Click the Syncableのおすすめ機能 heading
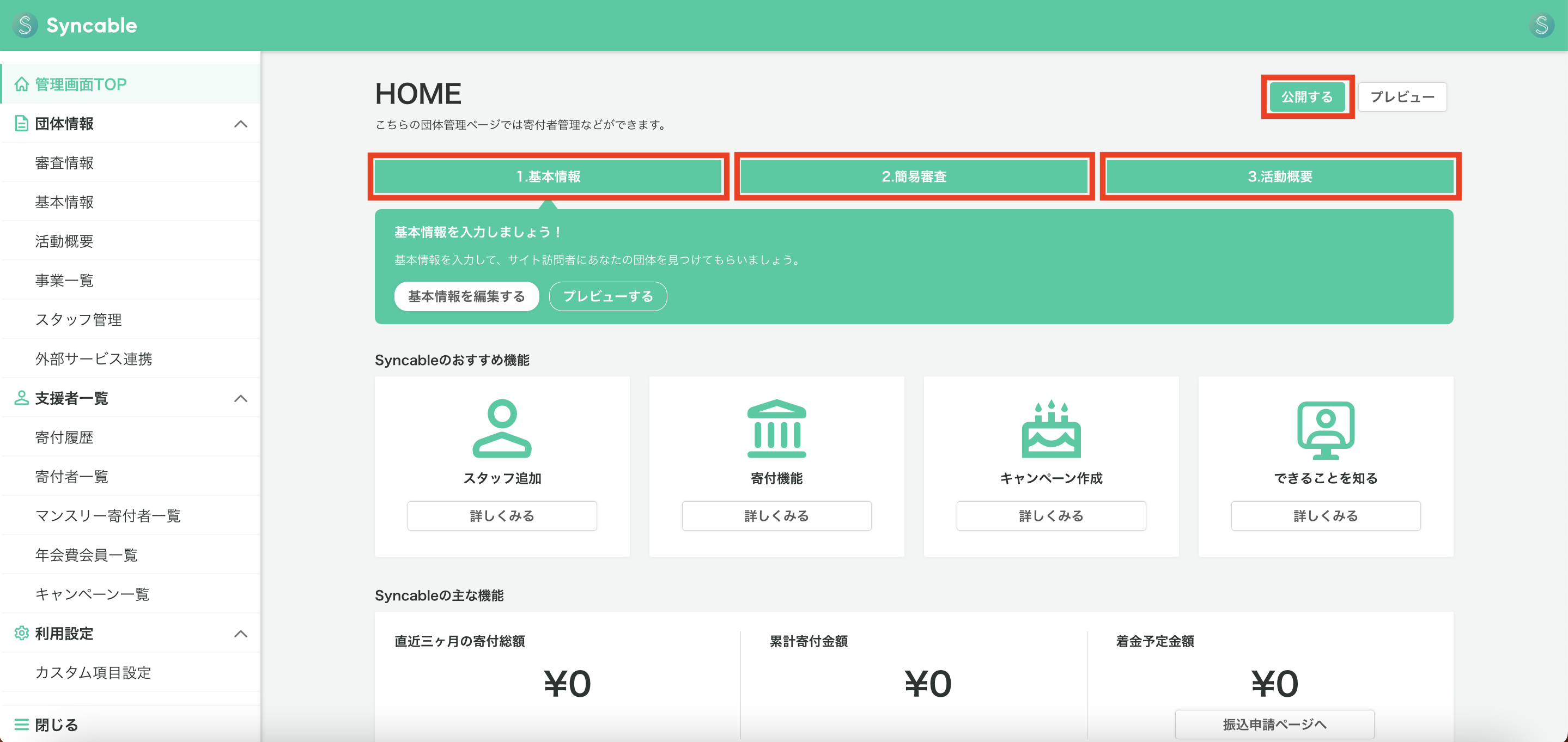The height and width of the screenshot is (742, 1568). click(x=452, y=360)
